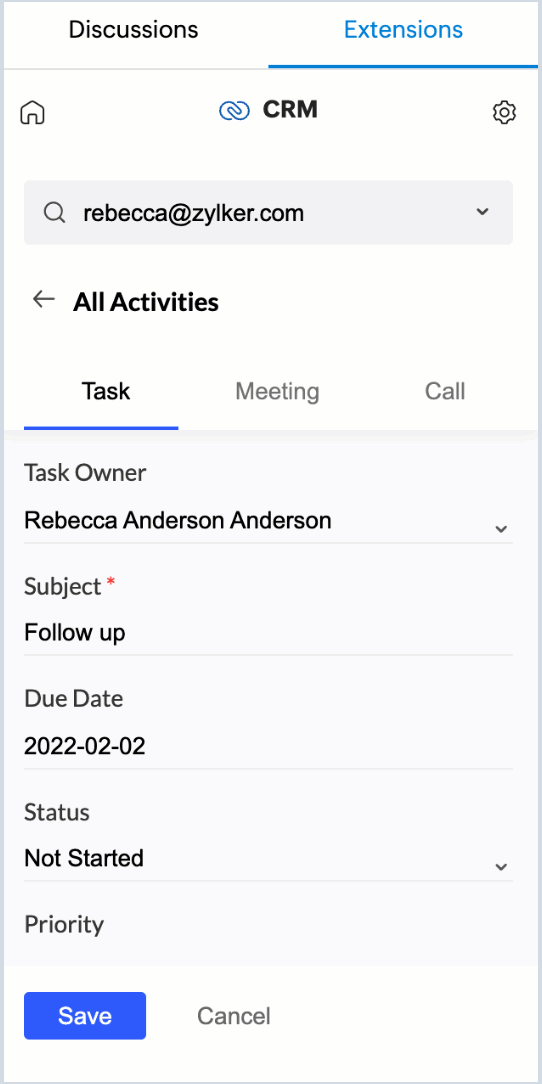Click the Rebecca Anderson Anderson owner value

178,520
